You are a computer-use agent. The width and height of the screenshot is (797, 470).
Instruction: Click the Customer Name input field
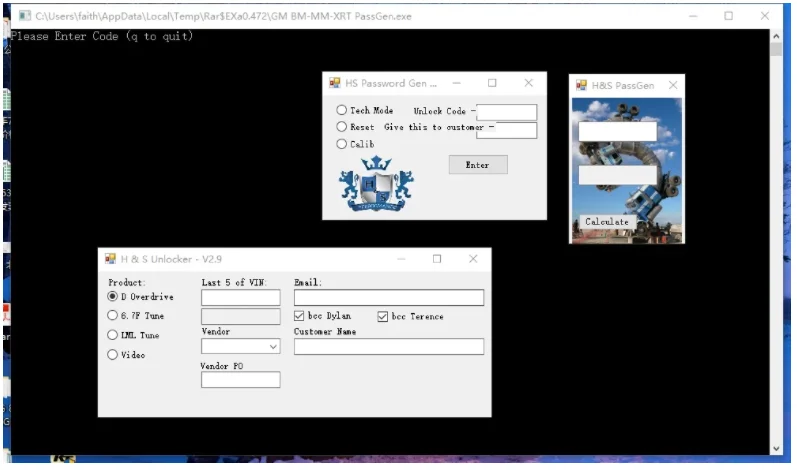pos(389,347)
